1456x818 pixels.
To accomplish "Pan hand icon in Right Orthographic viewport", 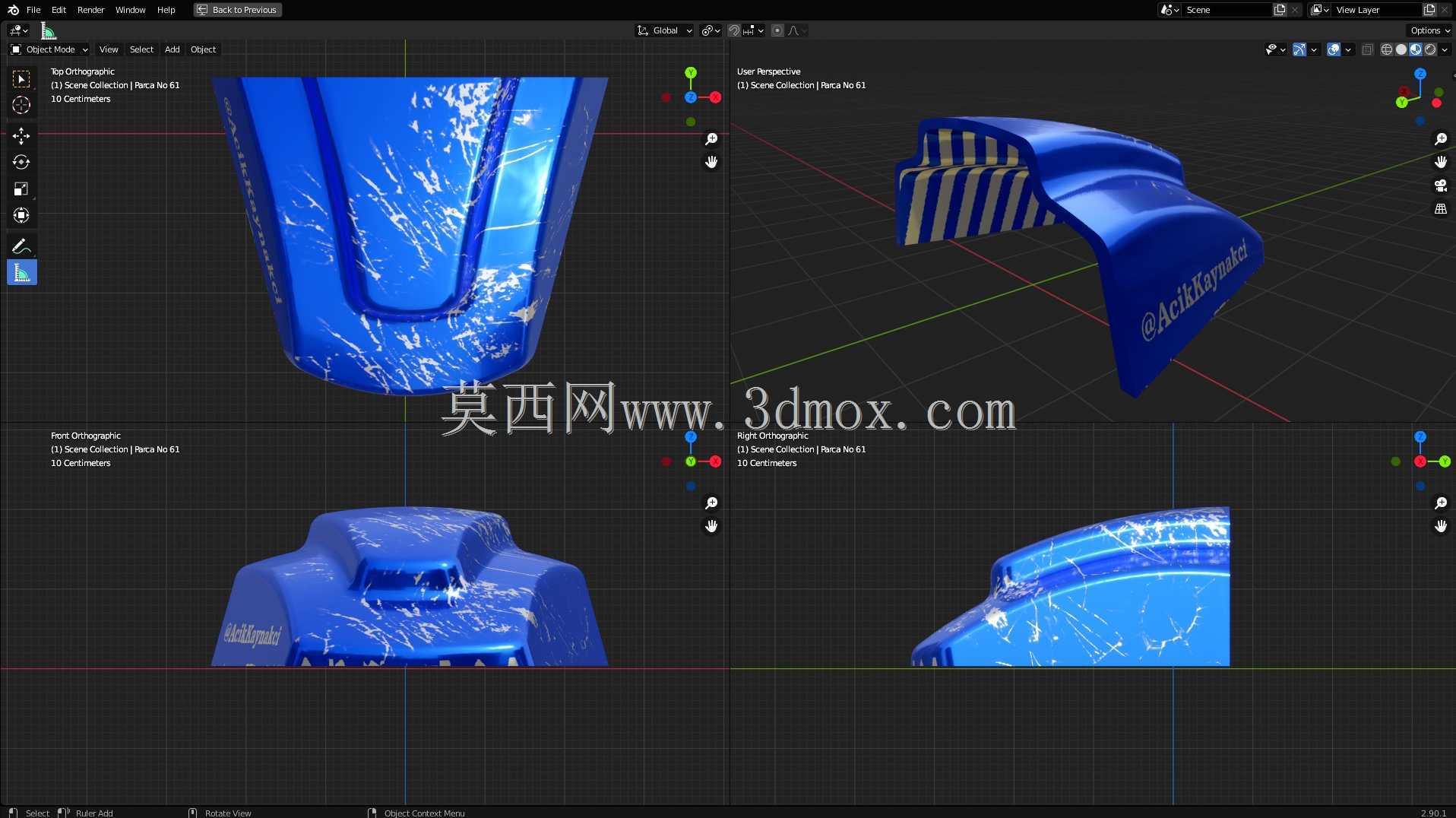I will point(1441,526).
